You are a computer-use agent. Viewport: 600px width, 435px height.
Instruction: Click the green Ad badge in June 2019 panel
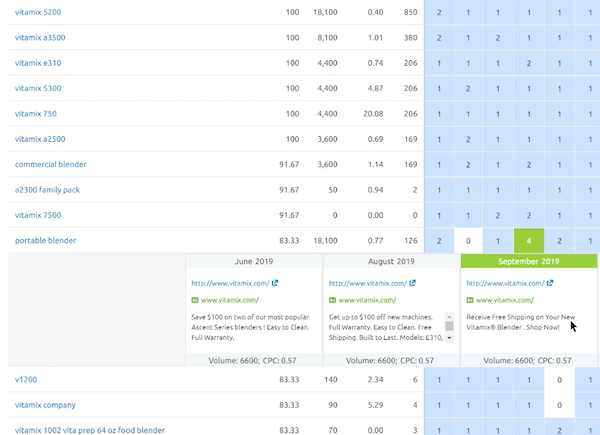[194, 300]
